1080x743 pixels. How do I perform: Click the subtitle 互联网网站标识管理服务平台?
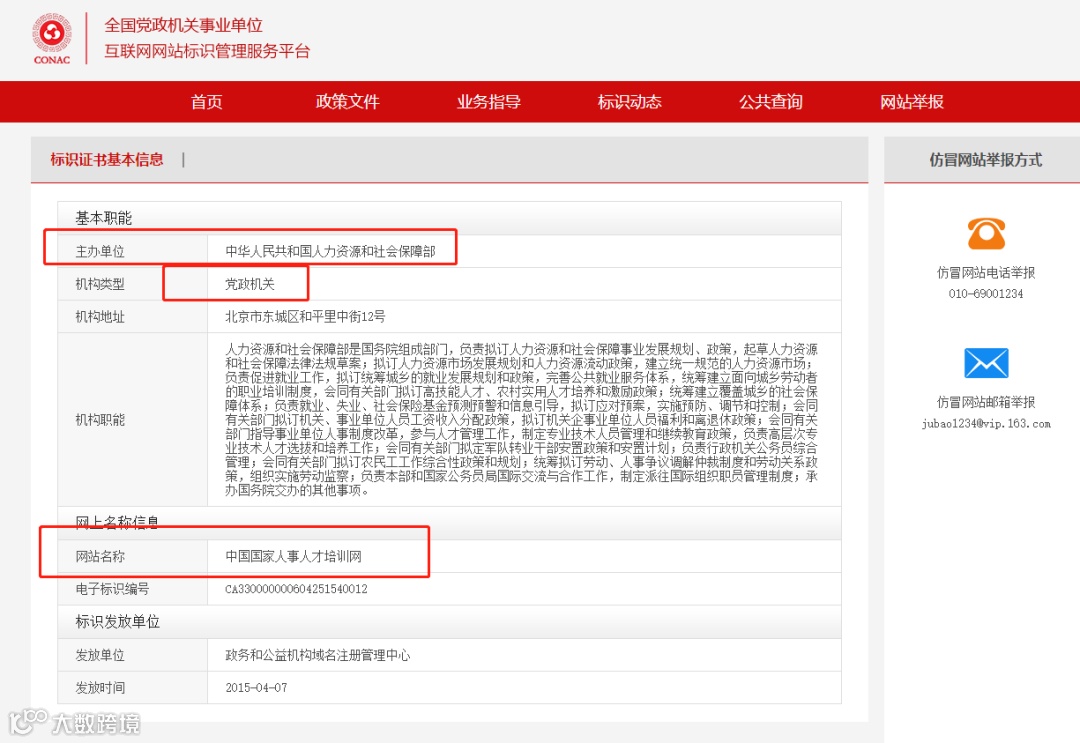pos(207,51)
